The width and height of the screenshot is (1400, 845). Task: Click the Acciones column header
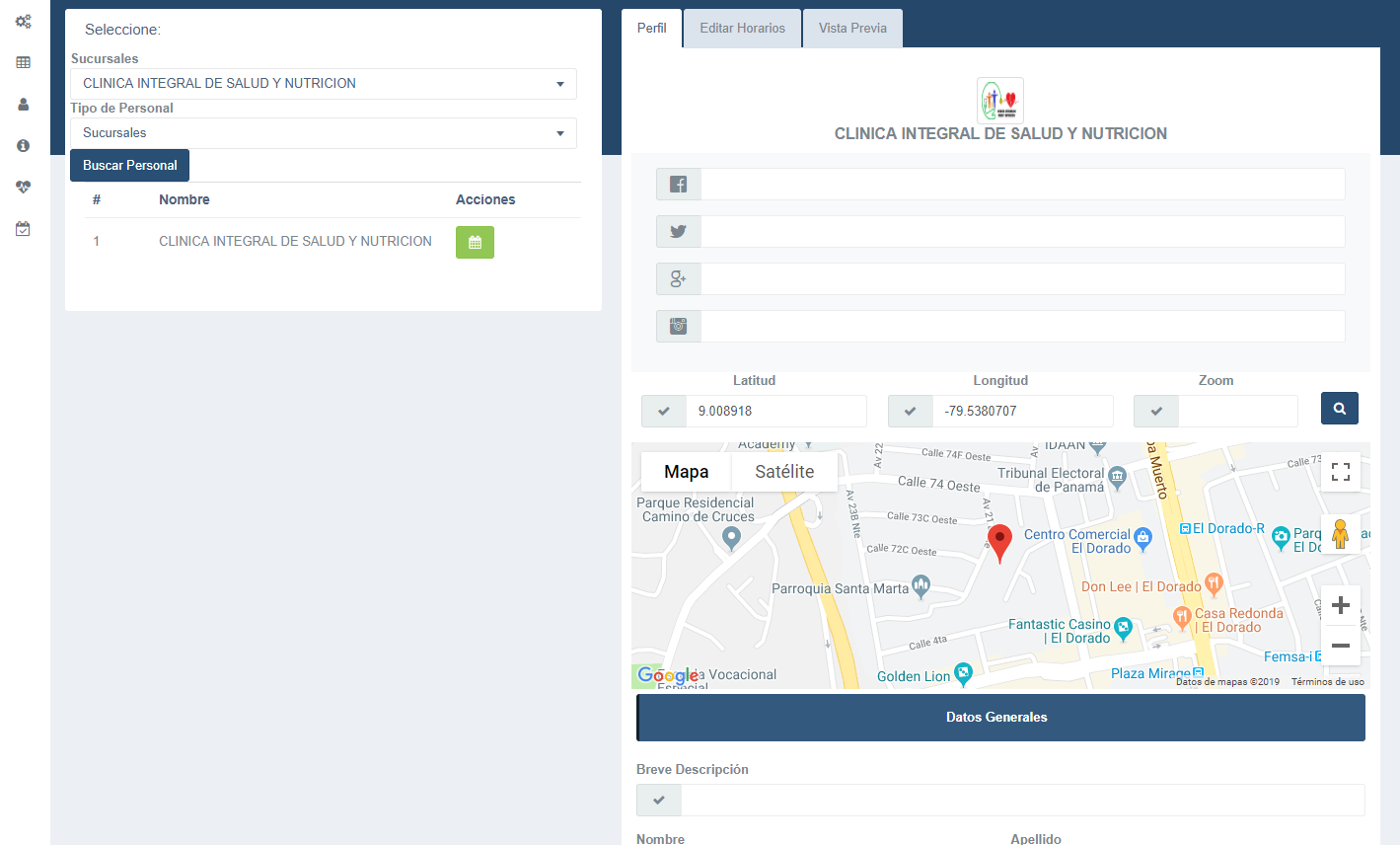485,199
